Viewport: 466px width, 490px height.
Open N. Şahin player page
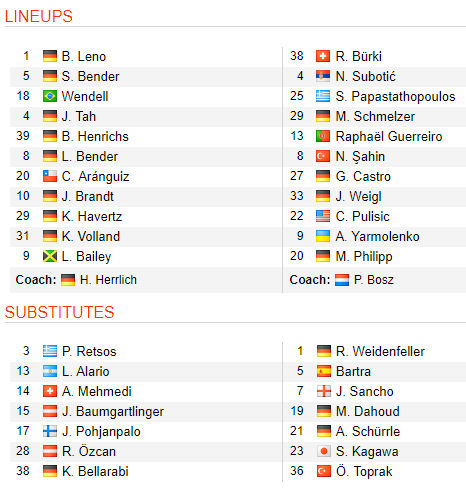tap(360, 157)
